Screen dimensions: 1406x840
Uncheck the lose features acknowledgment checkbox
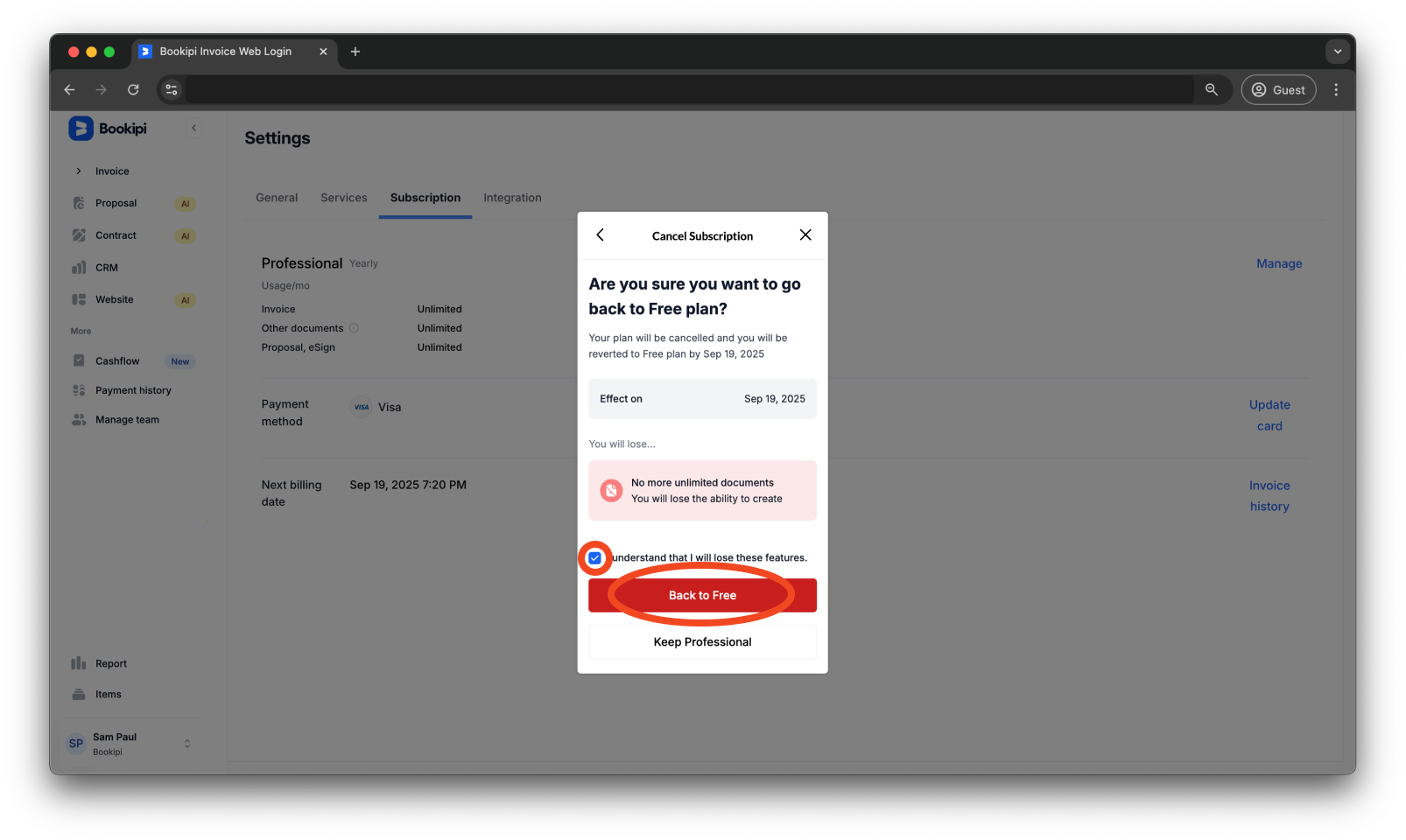[x=594, y=557]
